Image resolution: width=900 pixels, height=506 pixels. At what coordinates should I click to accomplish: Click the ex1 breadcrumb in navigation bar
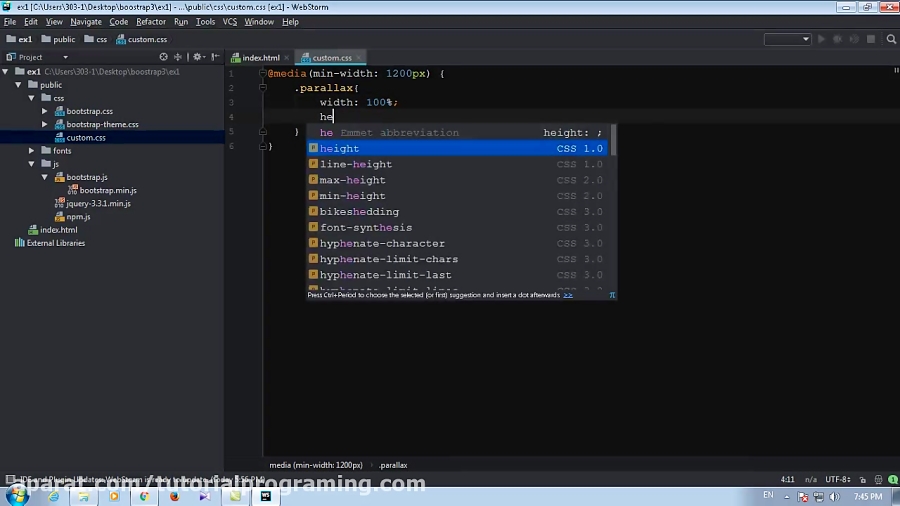click(20, 39)
